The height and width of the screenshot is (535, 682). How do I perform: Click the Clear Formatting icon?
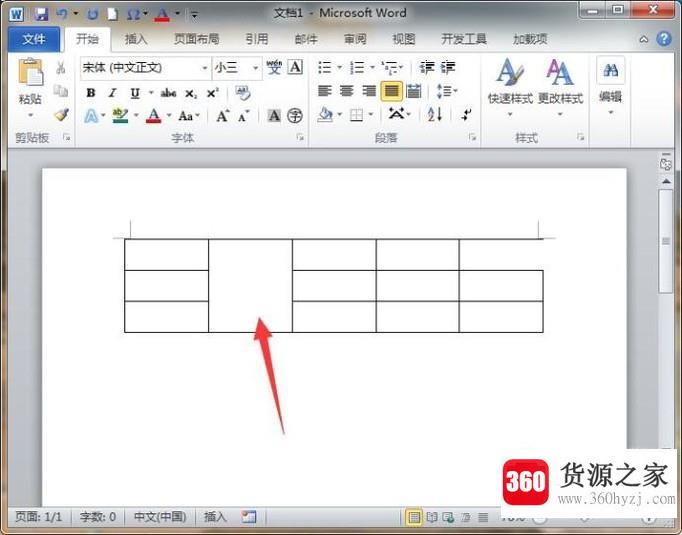[x=243, y=93]
